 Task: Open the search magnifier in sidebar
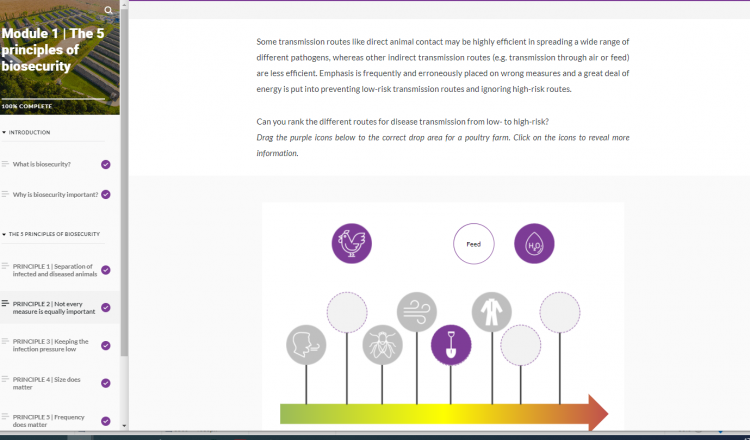click(108, 11)
